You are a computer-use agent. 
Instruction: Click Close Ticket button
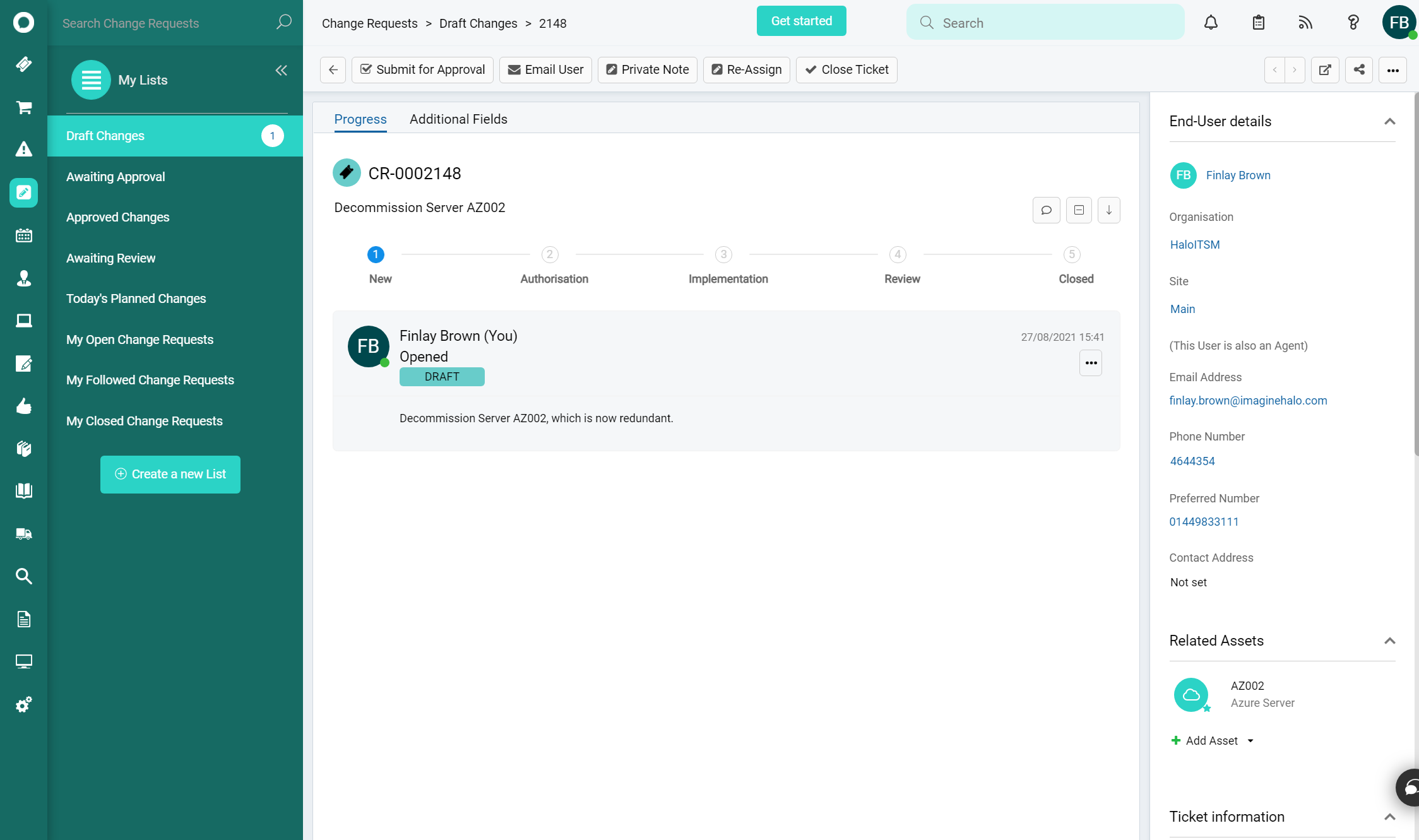click(x=847, y=69)
